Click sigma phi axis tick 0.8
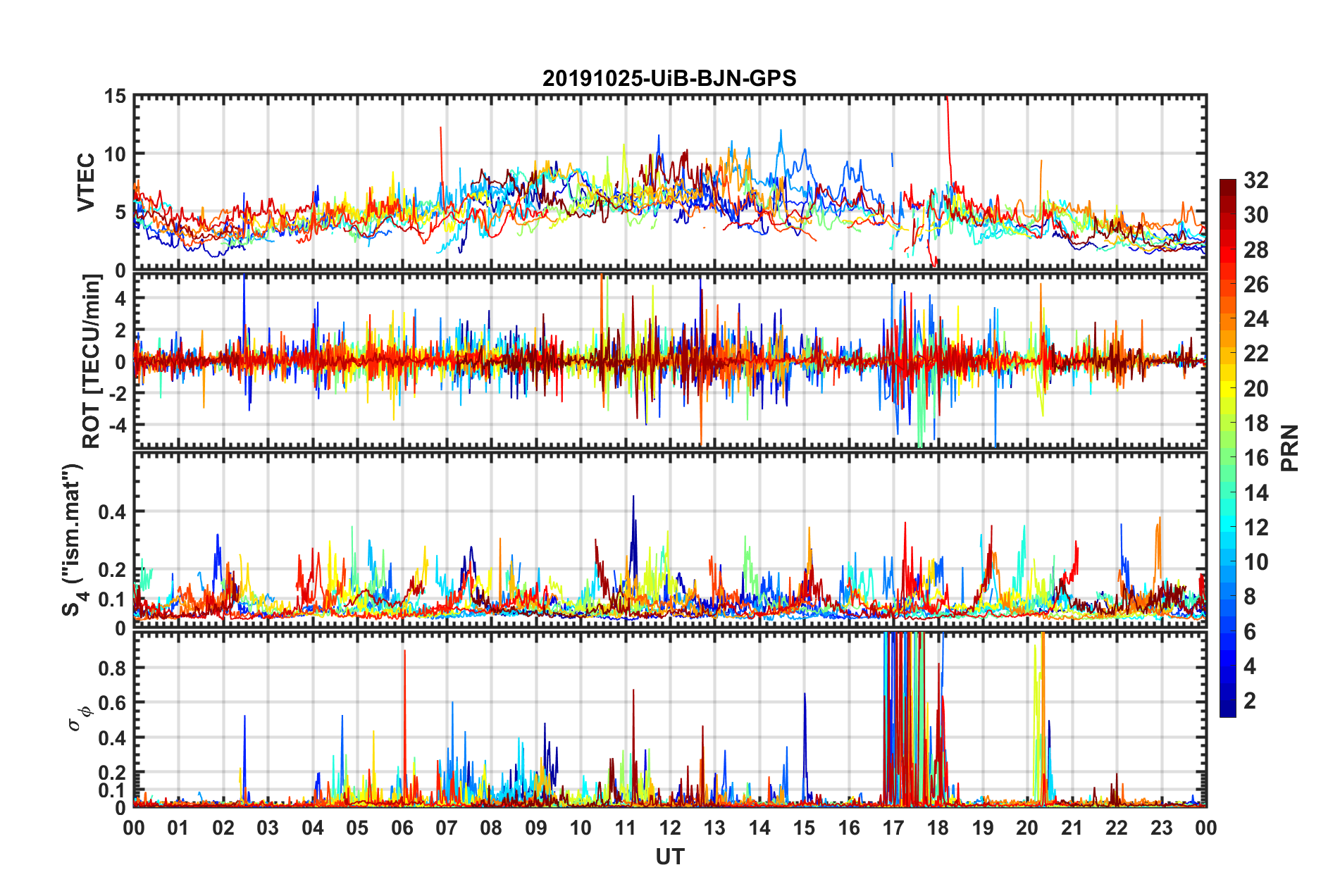The width and height of the screenshot is (1340, 896). pyautogui.click(x=111, y=668)
